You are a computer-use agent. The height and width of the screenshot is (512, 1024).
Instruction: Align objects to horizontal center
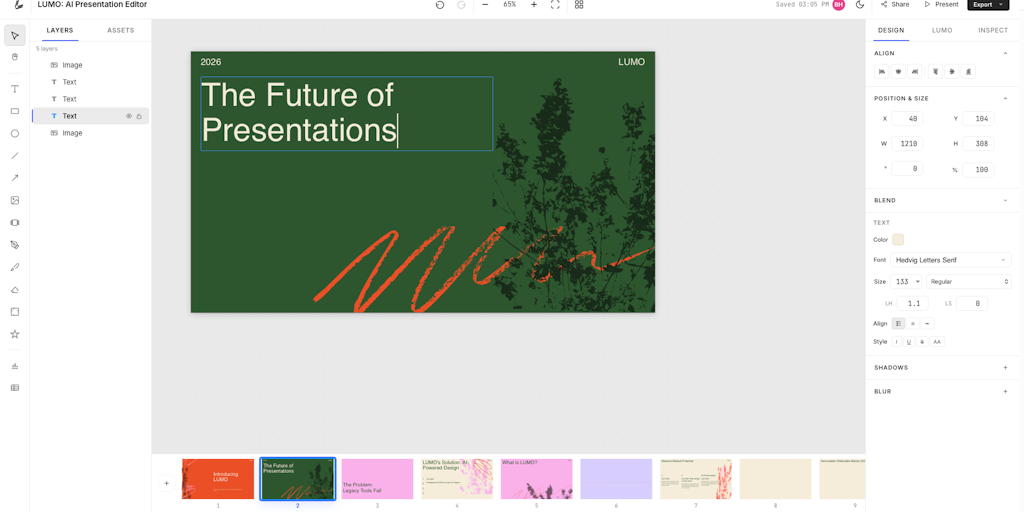pos(899,71)
